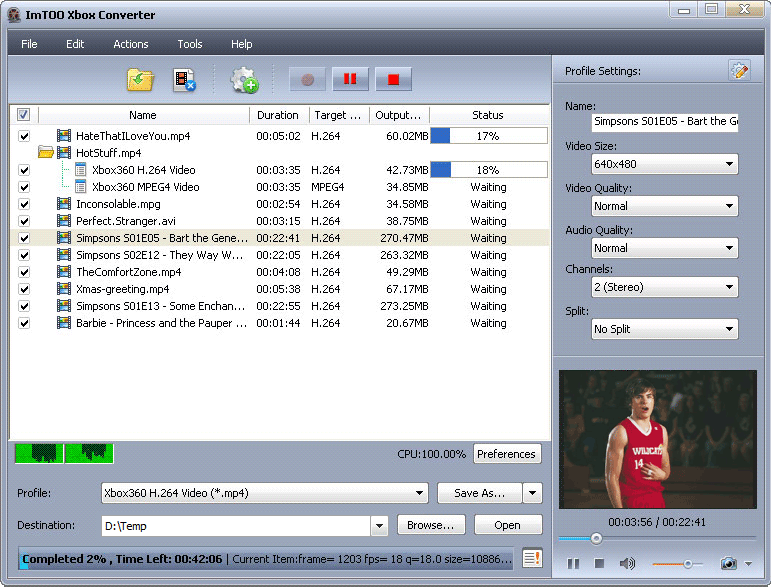Click the Add Profile gear icon

coord(244,80)
